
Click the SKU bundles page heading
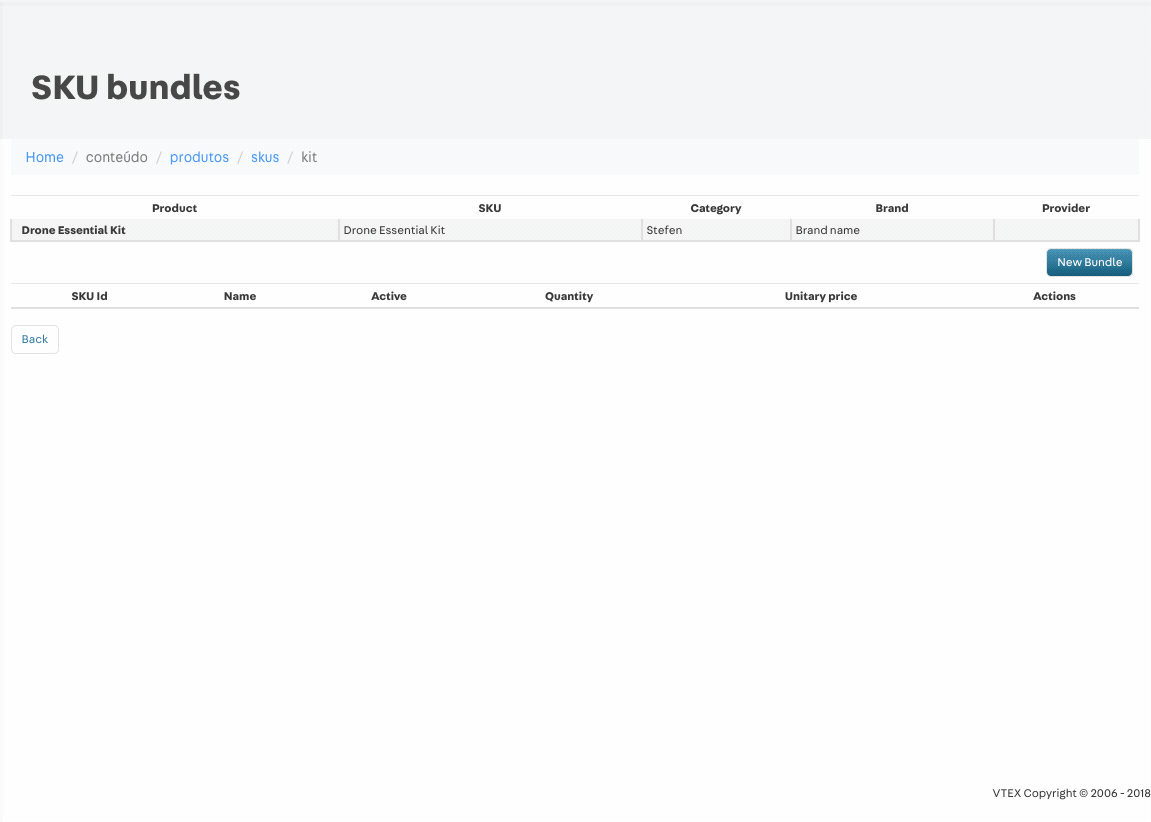pos(136,87)
